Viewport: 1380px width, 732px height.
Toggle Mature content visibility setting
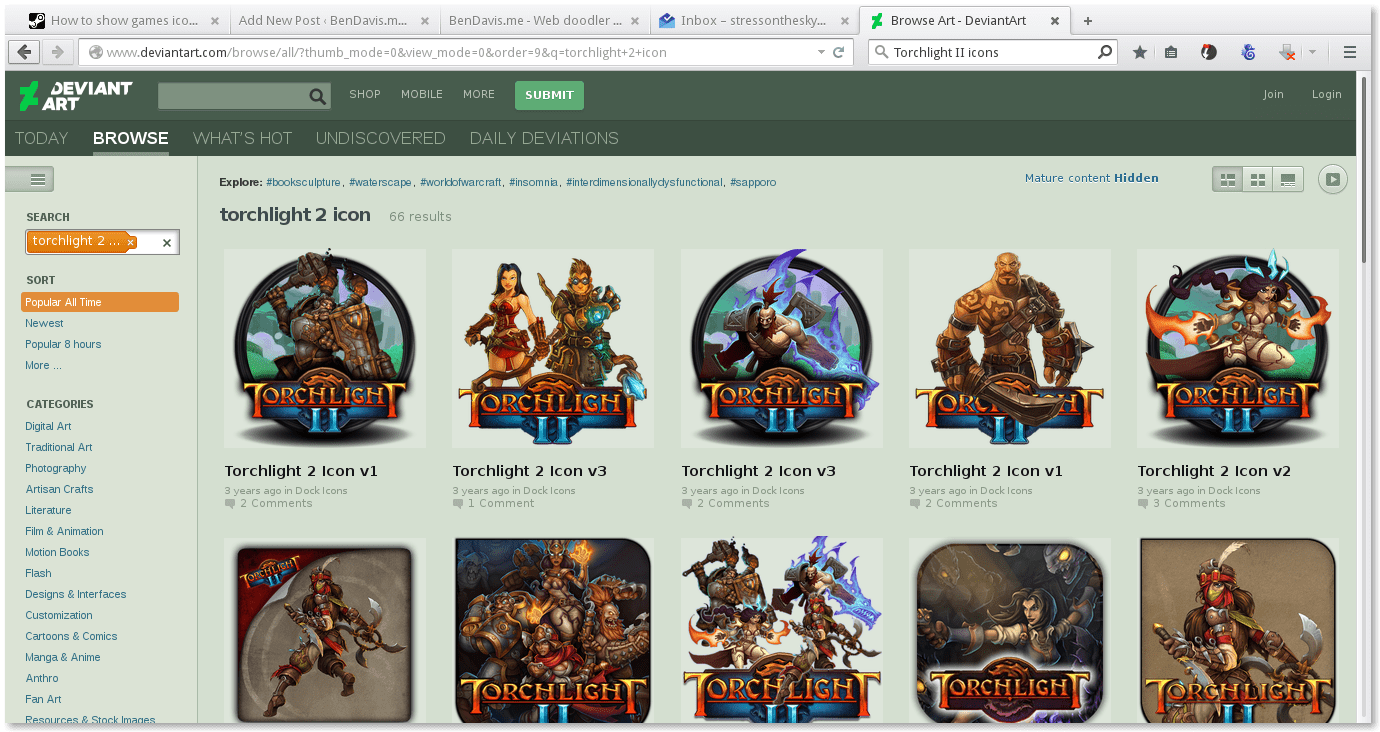(x=1091, y=177)
